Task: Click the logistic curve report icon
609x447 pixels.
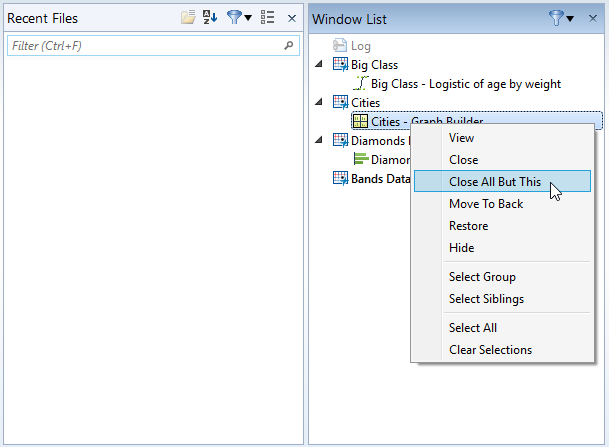Action: click(361, 83)
